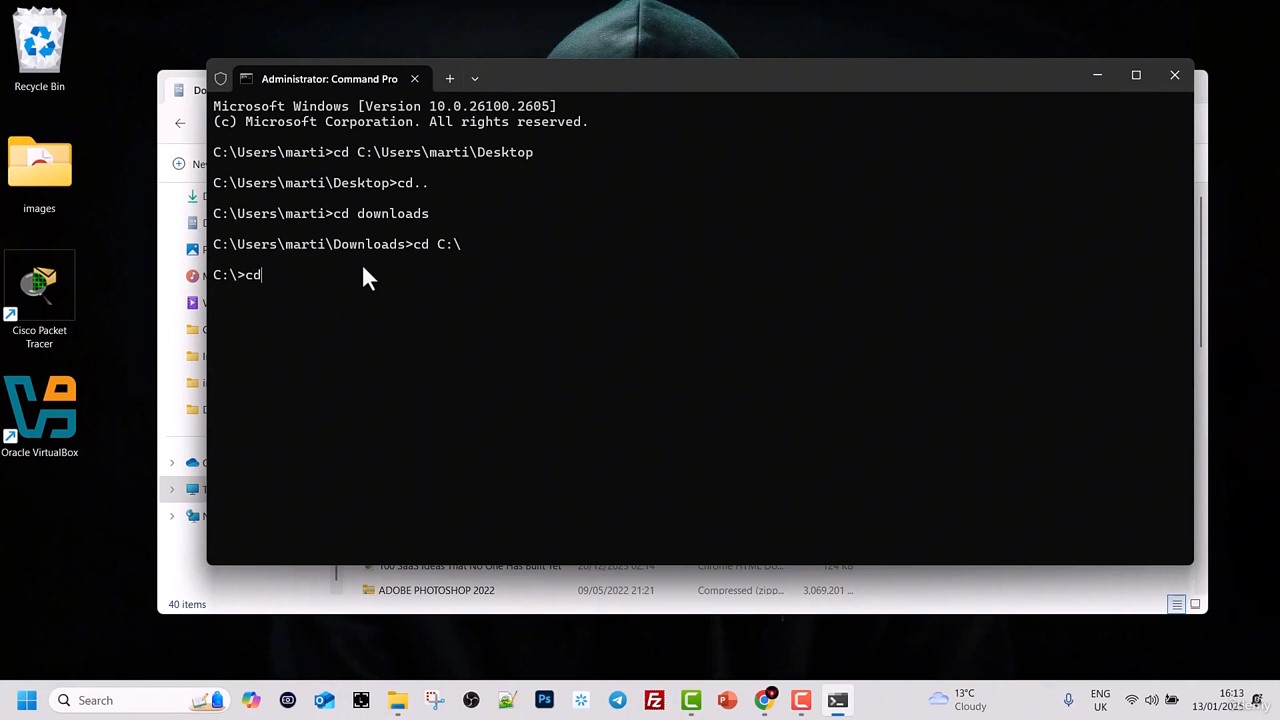This screenshot has width=1280, height=720.
Task: Open the terminal profiles dropdown arrow
Action: coord(475,78)
